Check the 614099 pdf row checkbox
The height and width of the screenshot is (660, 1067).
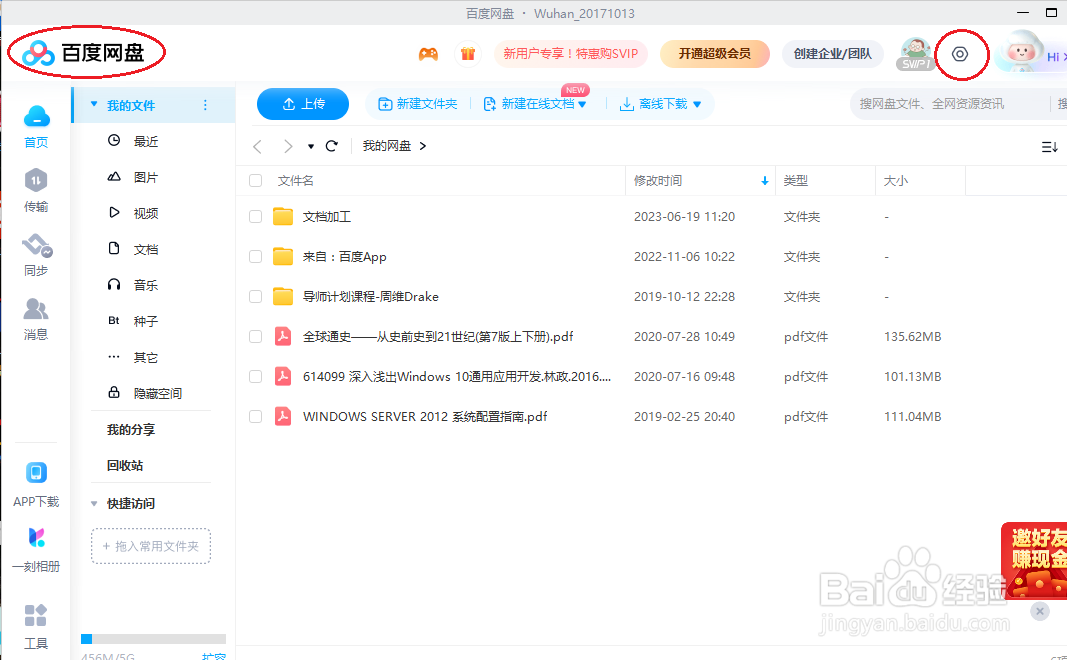[x=255, y=376]
